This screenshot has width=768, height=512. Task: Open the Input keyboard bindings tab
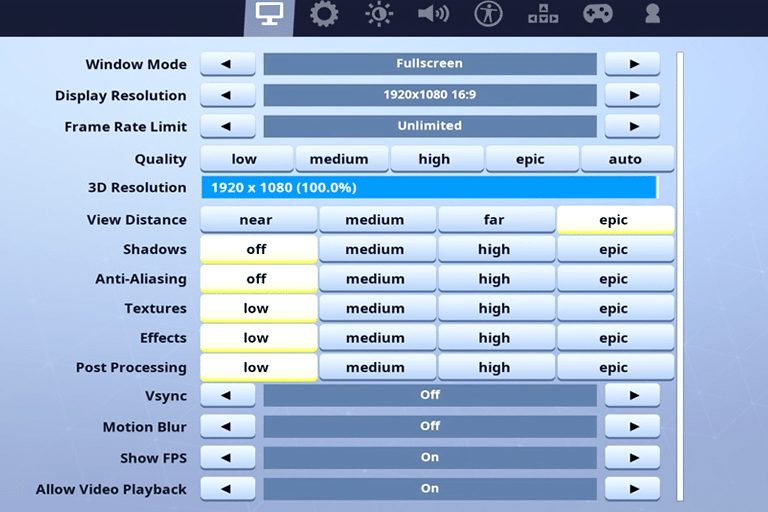pyautogui.click(x=543, y=14)
